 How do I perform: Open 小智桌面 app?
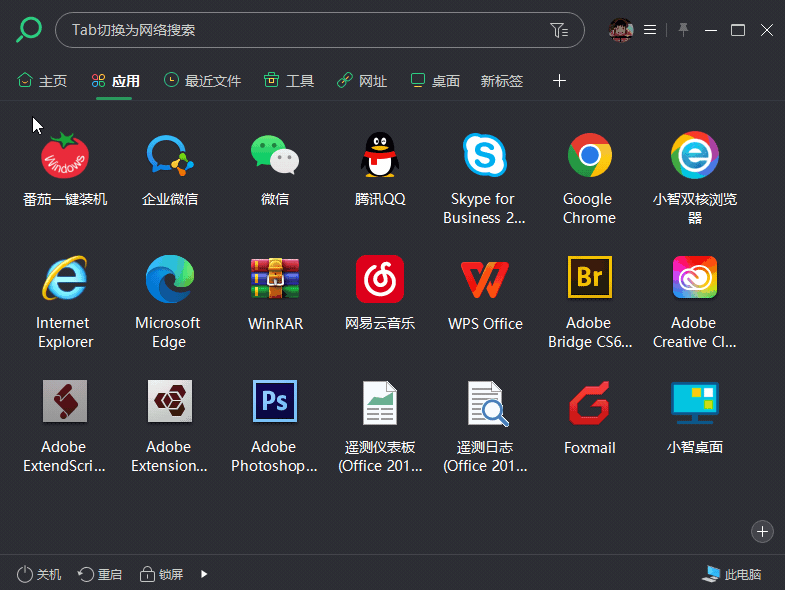coord(695,403)
